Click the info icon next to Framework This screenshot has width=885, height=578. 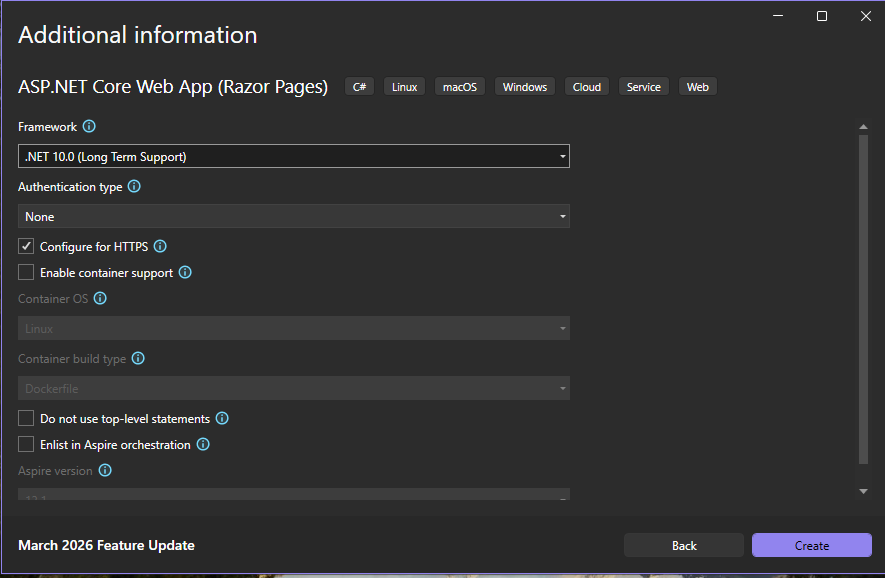click(x=89, y=127)
